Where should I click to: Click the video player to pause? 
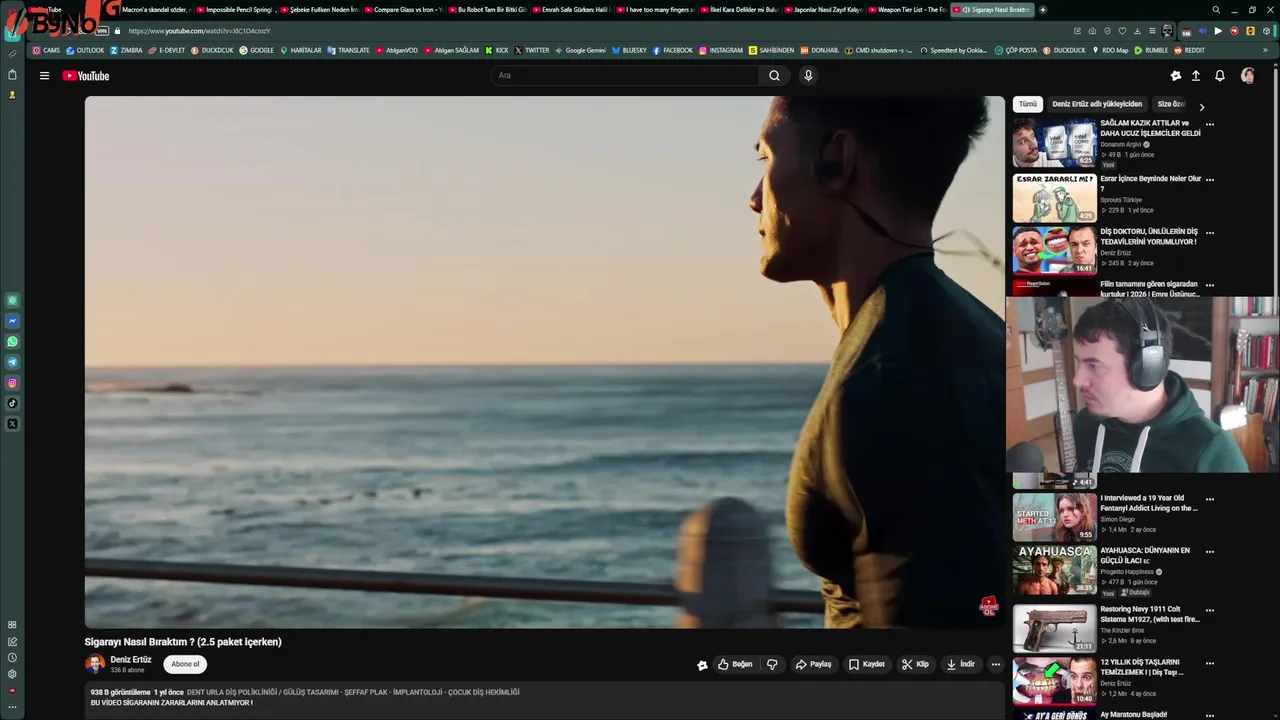[x=544, y=362]
